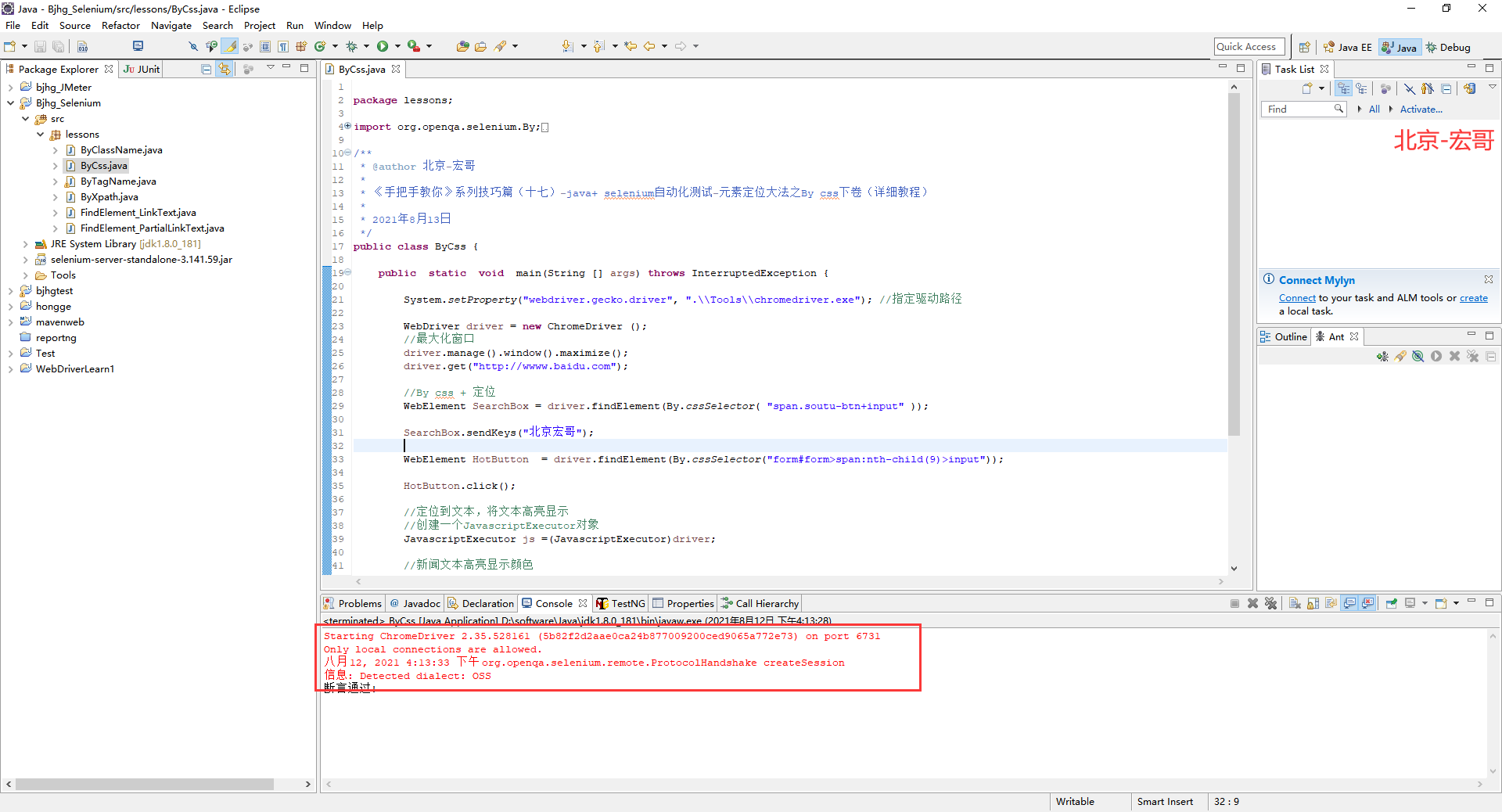This screenshot has width=1502, height=812.
Task: Click the Run Last Tool external tools icon
Action: click(x=414, y=47)
